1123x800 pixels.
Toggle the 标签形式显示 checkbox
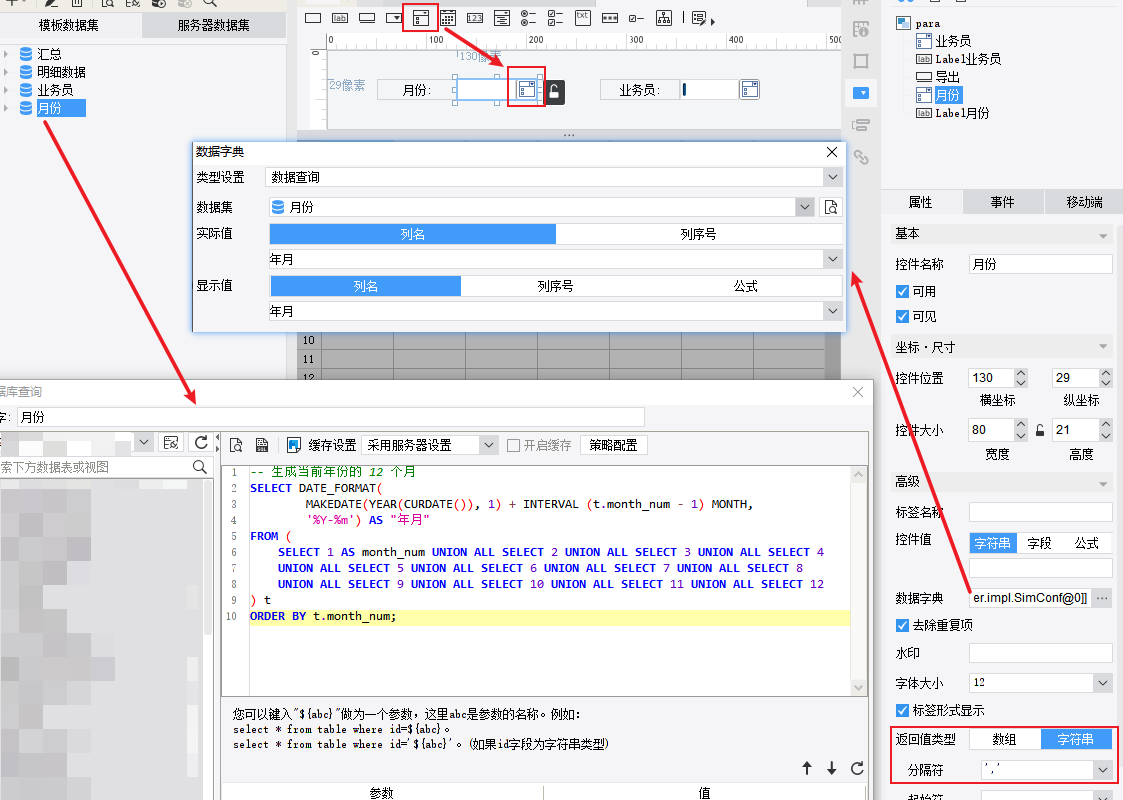coord(902,710)
